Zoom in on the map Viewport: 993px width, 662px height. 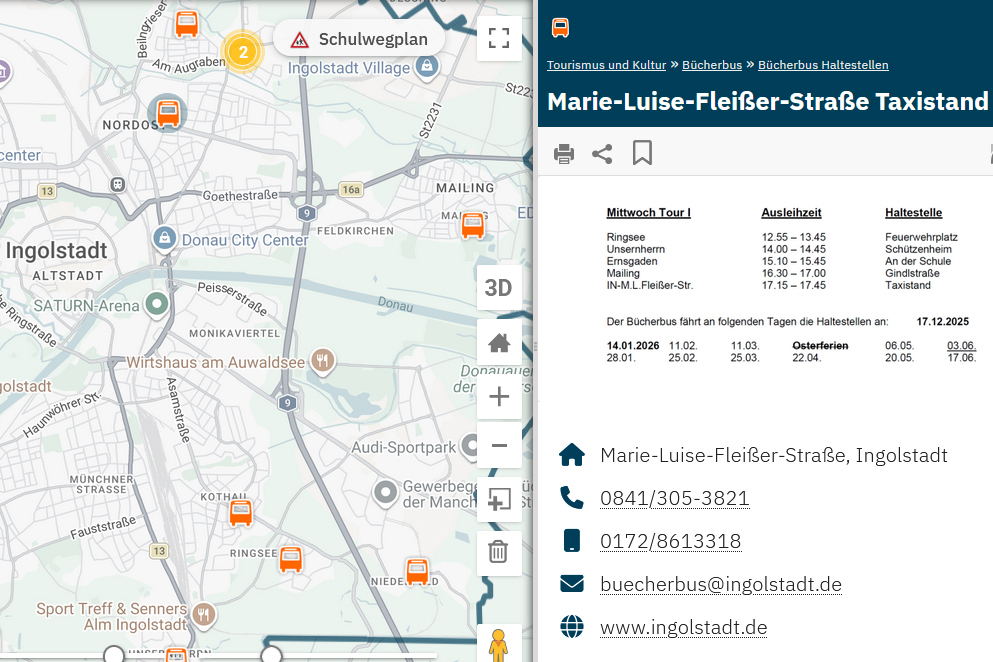(x=498, y=397)
